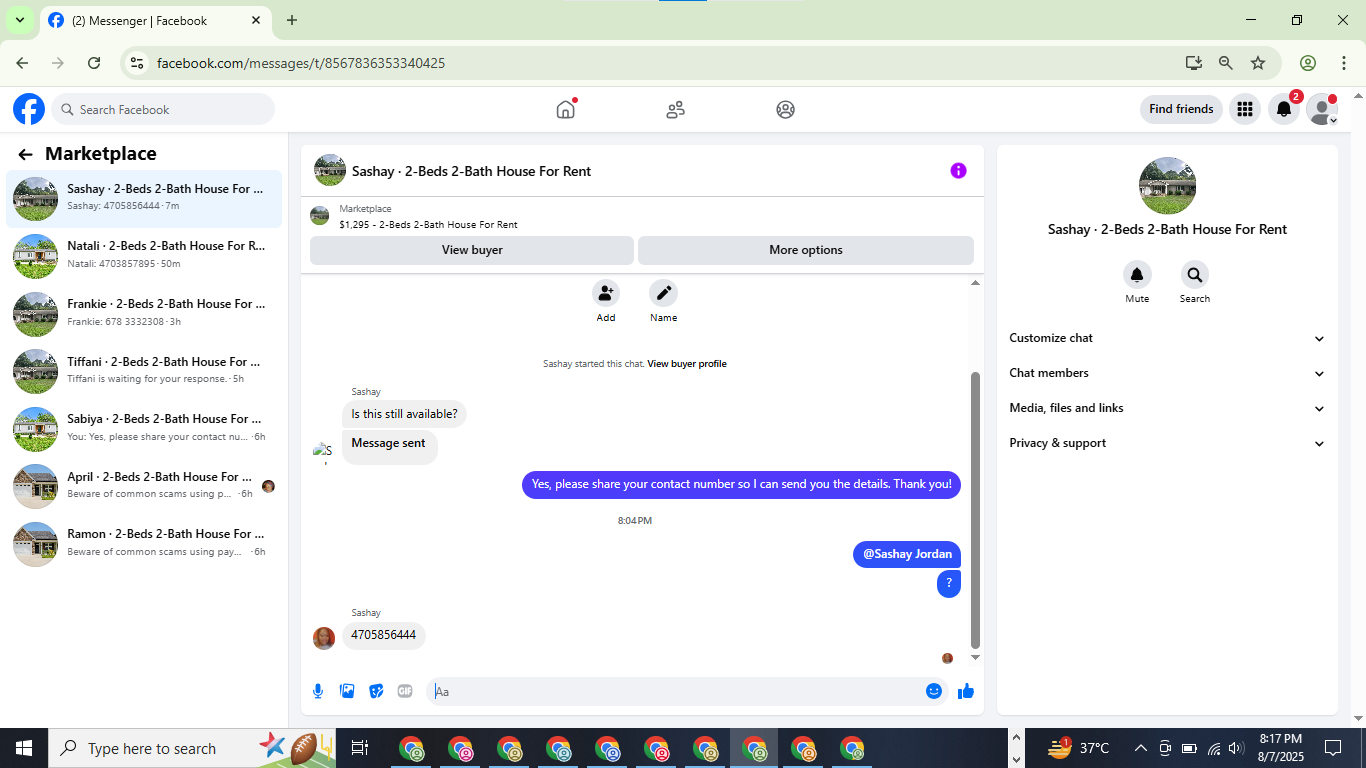The width and height of the screenshot is (1366, 768).
Task: Bookmark this page with the star icon
Action: click(1258, 63)
